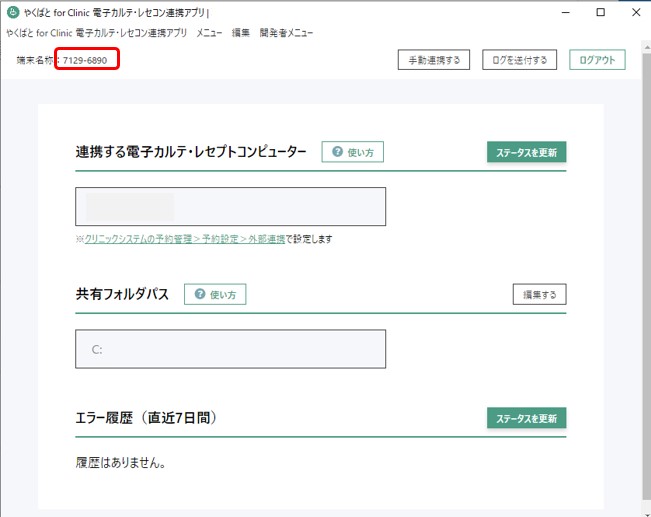Log out using the ログアウト button
Viewport: 651px width, 517px height.
click(597, 60)
